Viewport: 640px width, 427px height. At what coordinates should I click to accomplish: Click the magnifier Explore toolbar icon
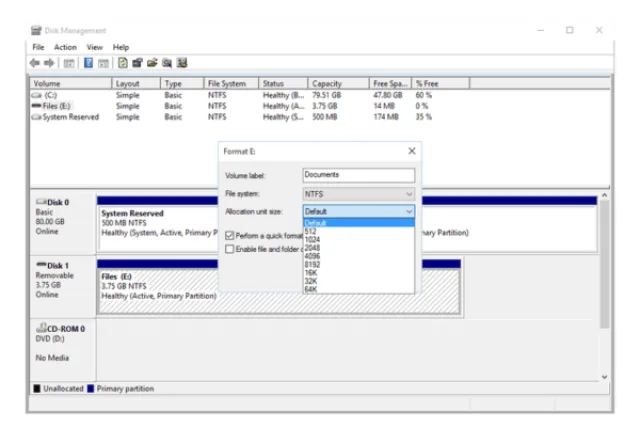click(x=167, y=63)
